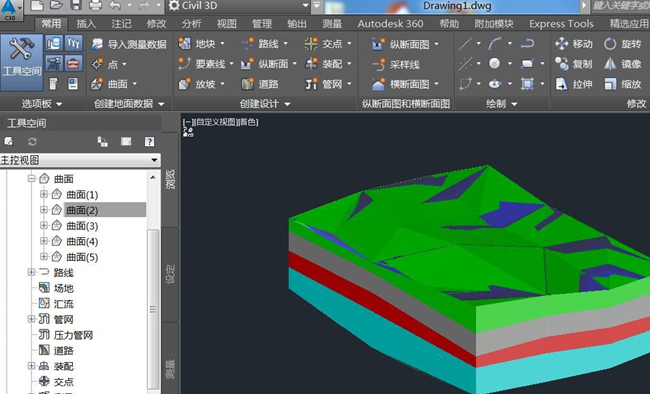Click the 工具空间 Toolspace button
The image size is (650, 394).
pyautogui.click(x=22, y=63)
